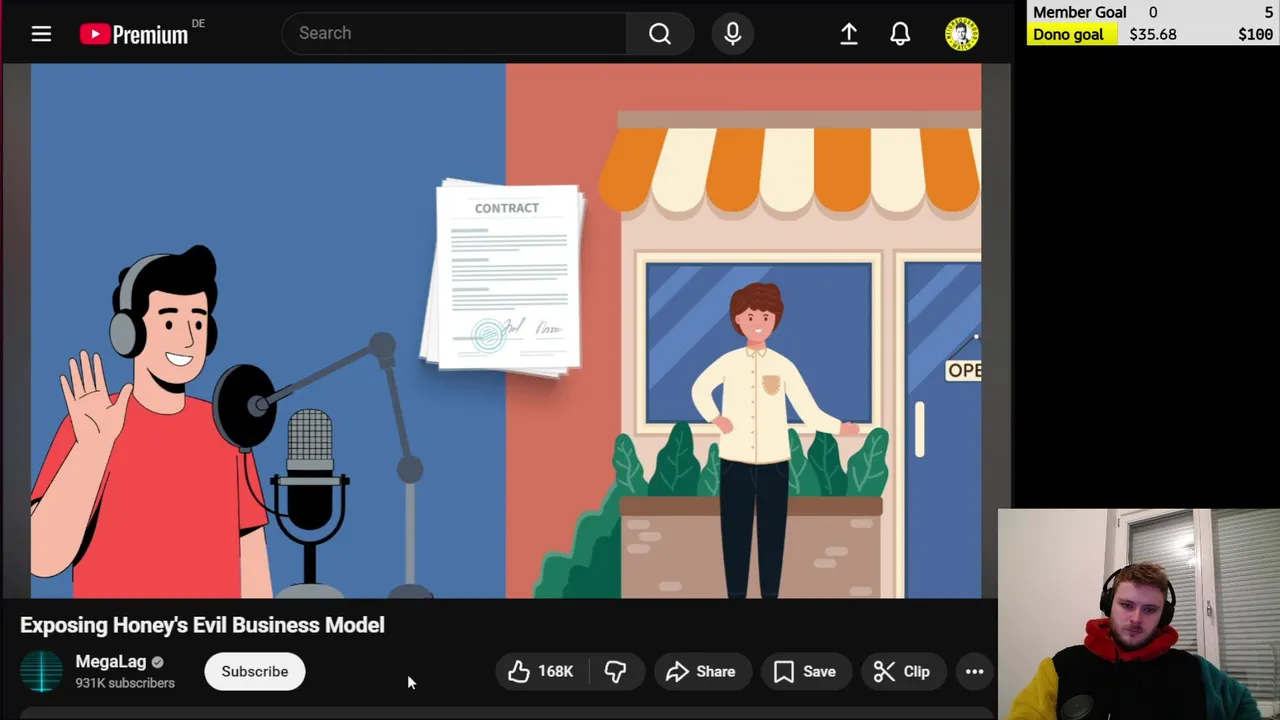
Task: Click the 931K subscribers text
Action: tap(125, 683)
